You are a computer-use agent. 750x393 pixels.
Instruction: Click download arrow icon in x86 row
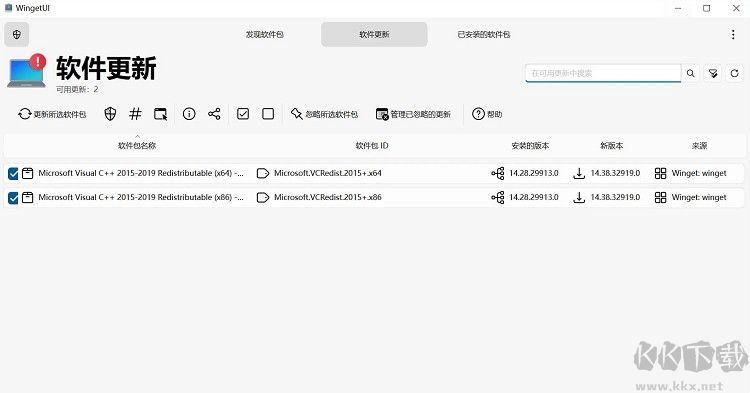[579, 197]
